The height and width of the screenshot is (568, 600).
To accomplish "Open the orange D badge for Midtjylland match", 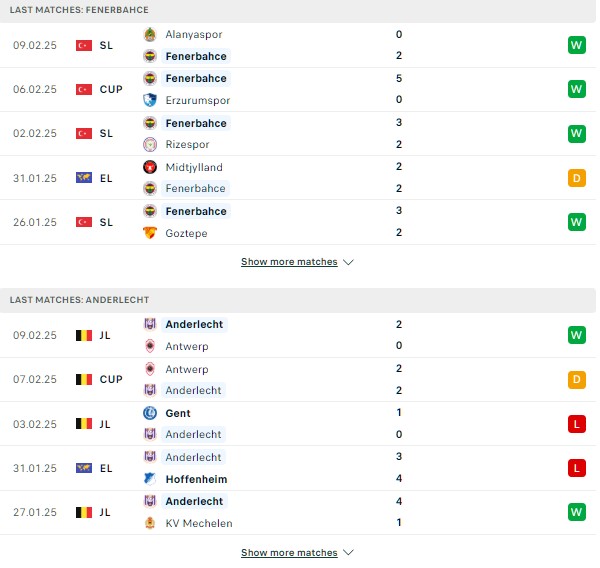I will click(577, 178).
